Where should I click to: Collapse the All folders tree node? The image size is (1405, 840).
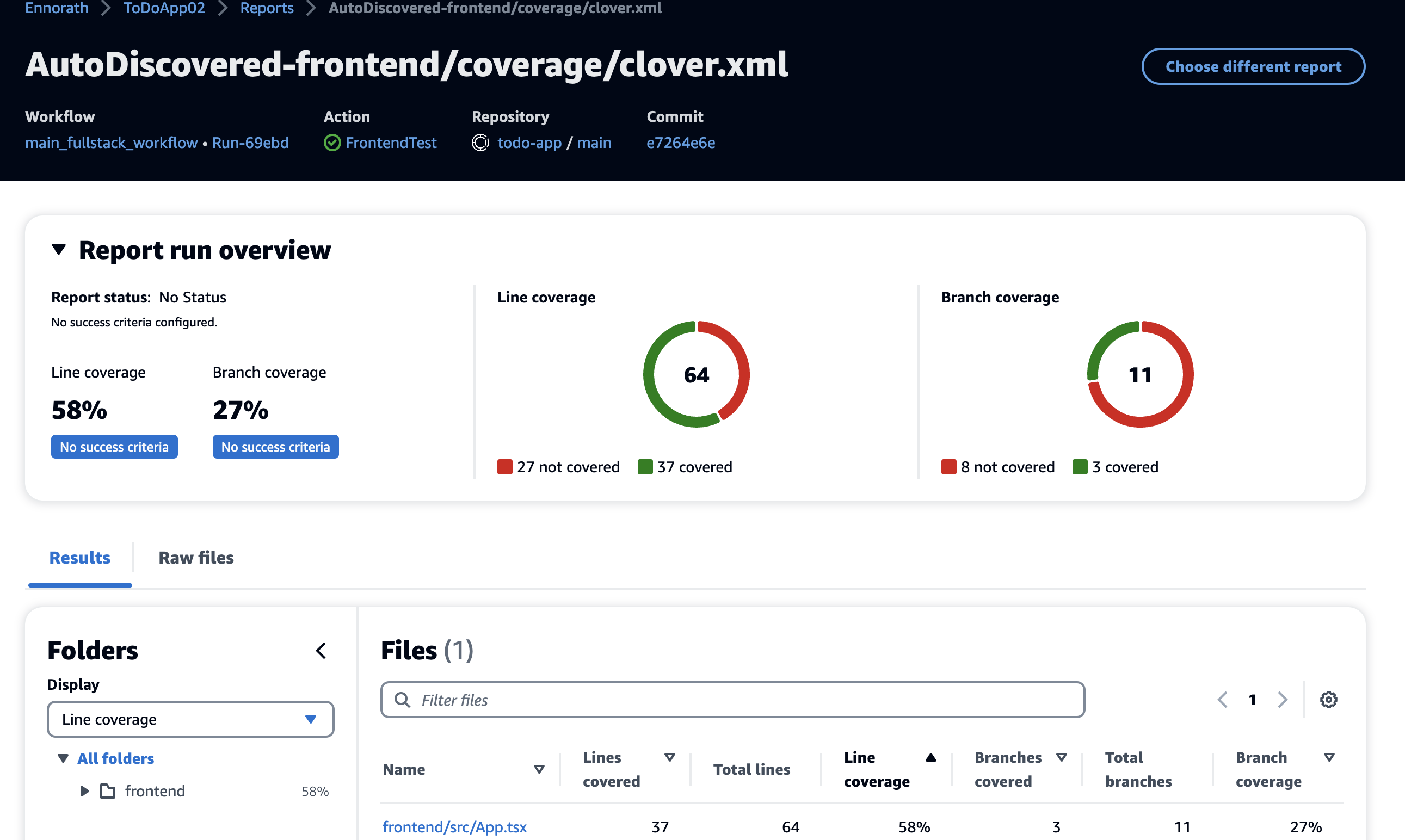point(63,758)
